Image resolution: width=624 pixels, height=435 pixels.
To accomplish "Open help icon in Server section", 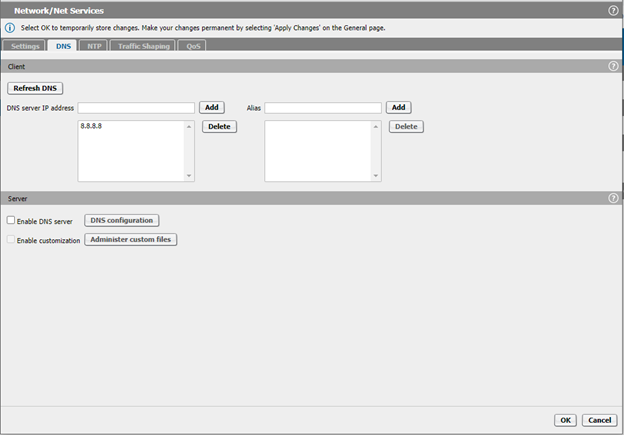I will pyautogui.click(x=613, y=198).
